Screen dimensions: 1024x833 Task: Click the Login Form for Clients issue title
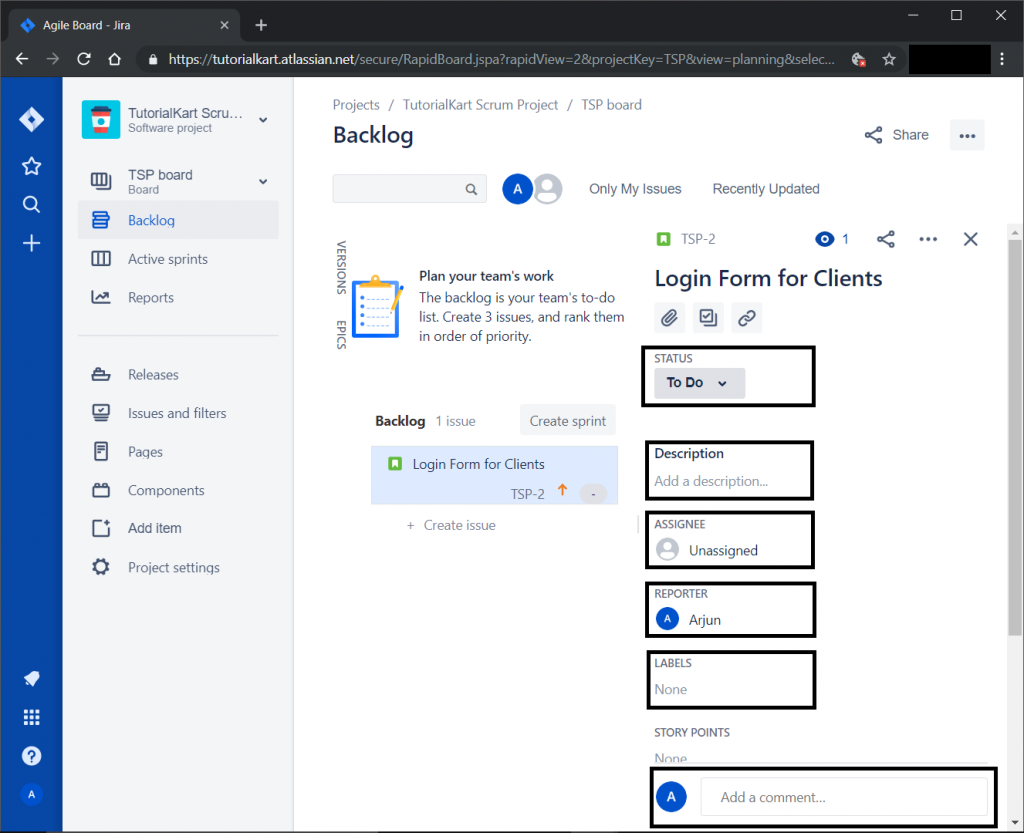768,279
